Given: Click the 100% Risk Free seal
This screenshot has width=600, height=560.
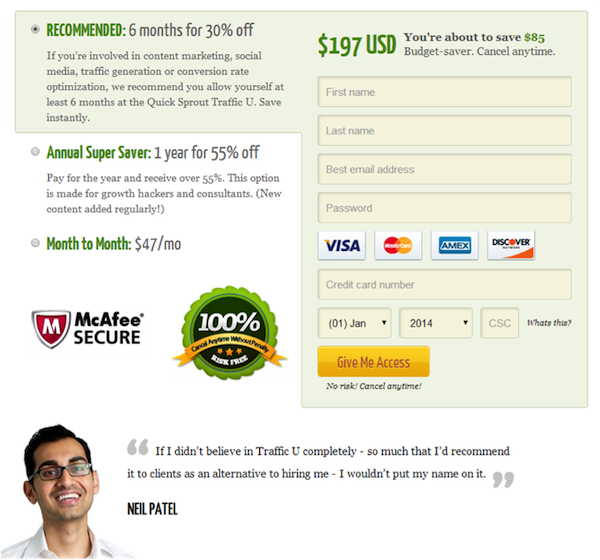Looking at the screenshot, I should point(230,333).
